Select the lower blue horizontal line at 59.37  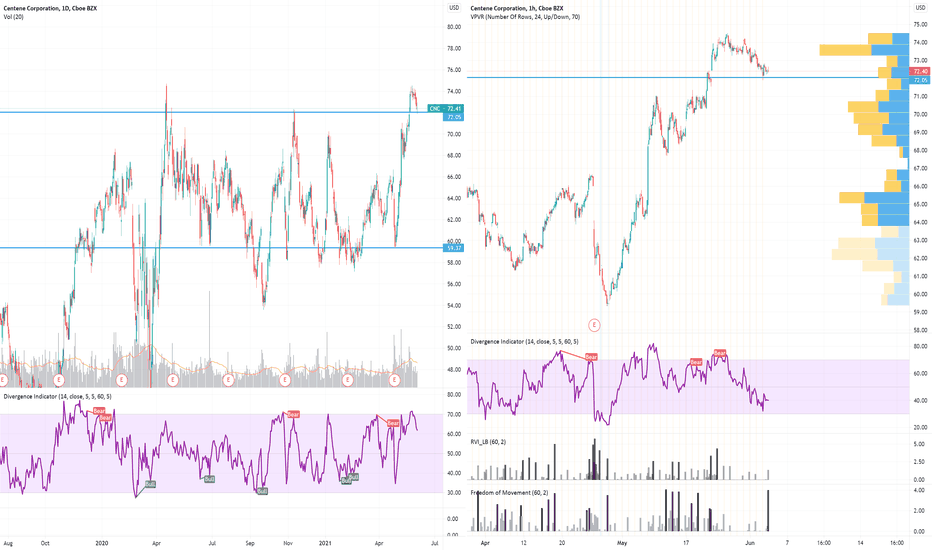click(221, 247)
